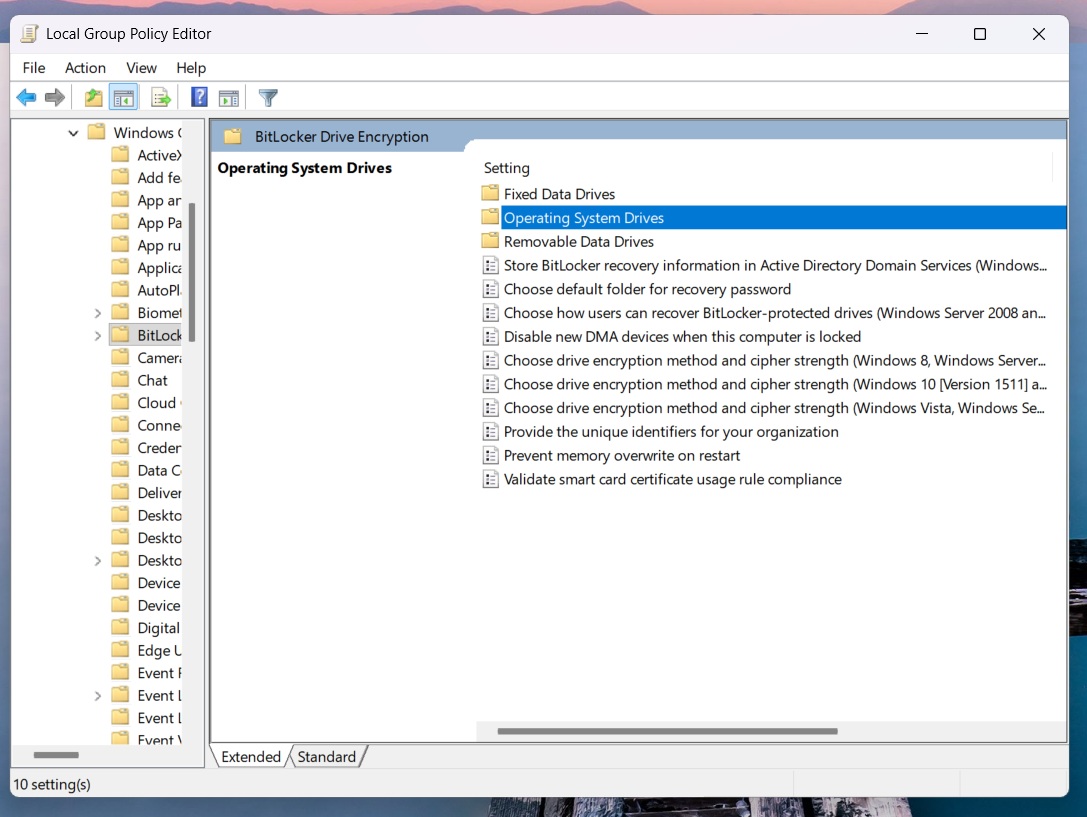Toggle the Show/Hide Action Pane icon
Screen dimensions: 1087x817
(x=229, y=97)
